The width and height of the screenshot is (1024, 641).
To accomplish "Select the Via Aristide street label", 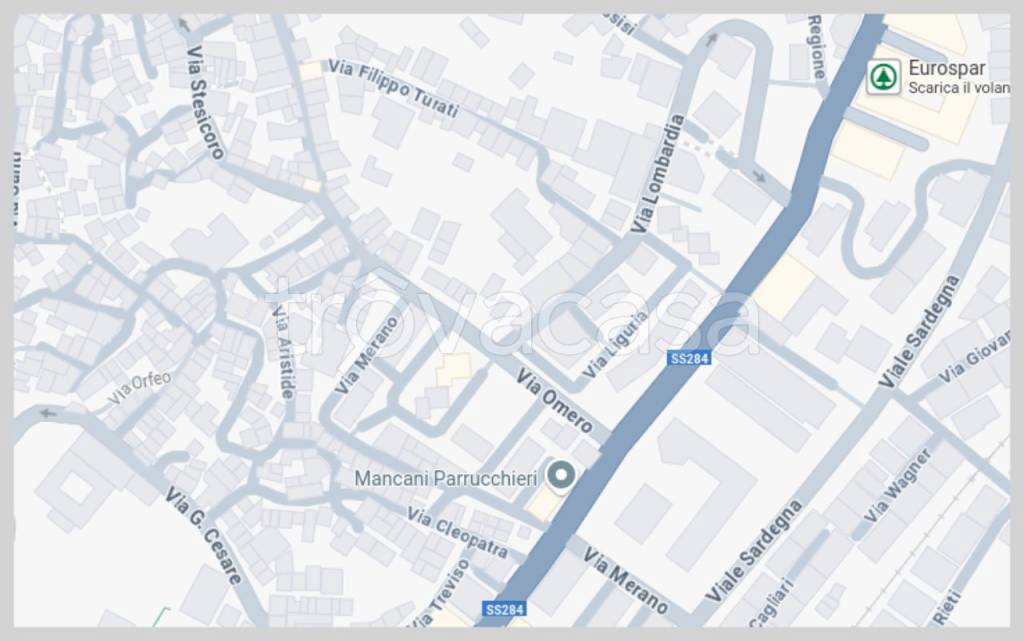I will [x=283, y=351].
